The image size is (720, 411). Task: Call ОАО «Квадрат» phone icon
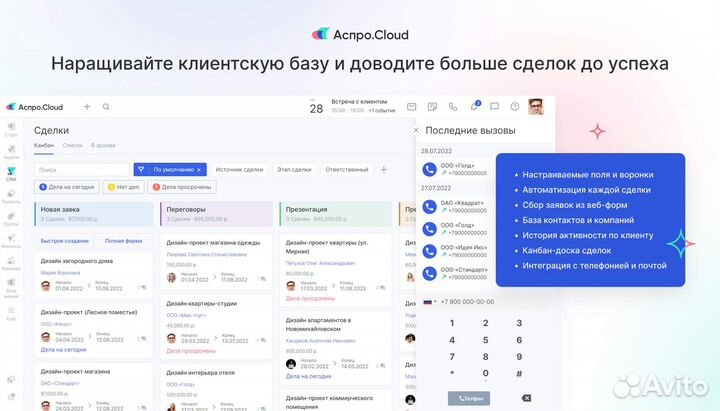(429, 207)
